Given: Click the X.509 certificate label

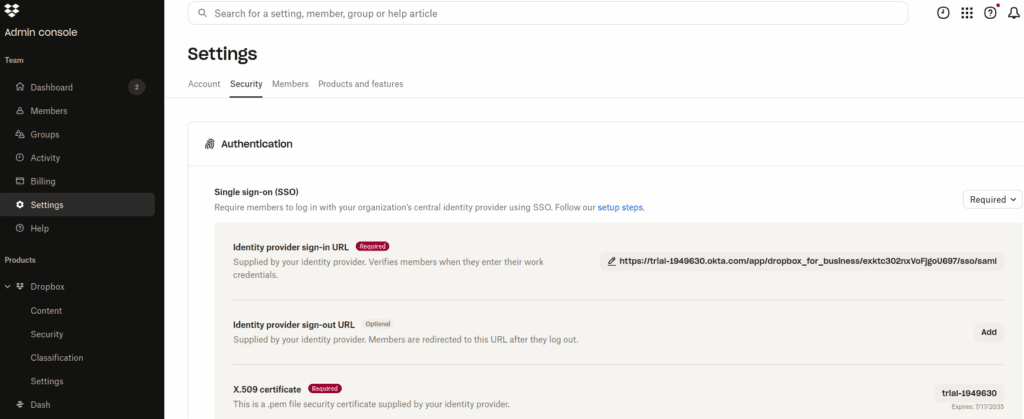Looking at the screenshot, I should 267,390.
